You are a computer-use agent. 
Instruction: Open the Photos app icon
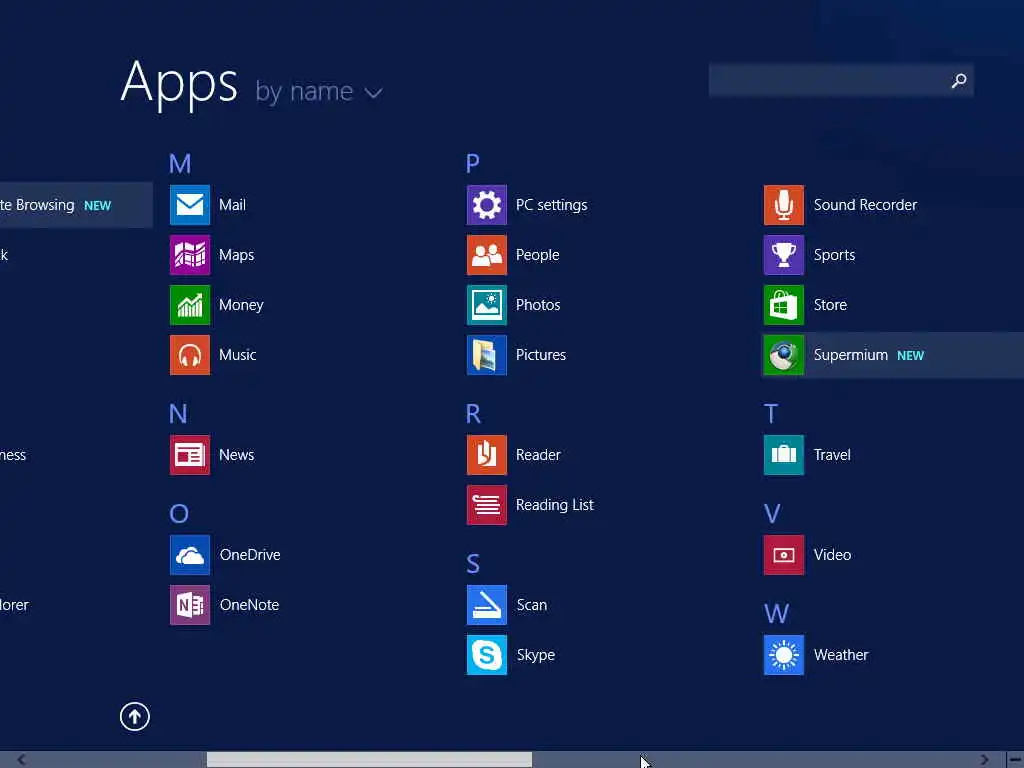(487, 305)
